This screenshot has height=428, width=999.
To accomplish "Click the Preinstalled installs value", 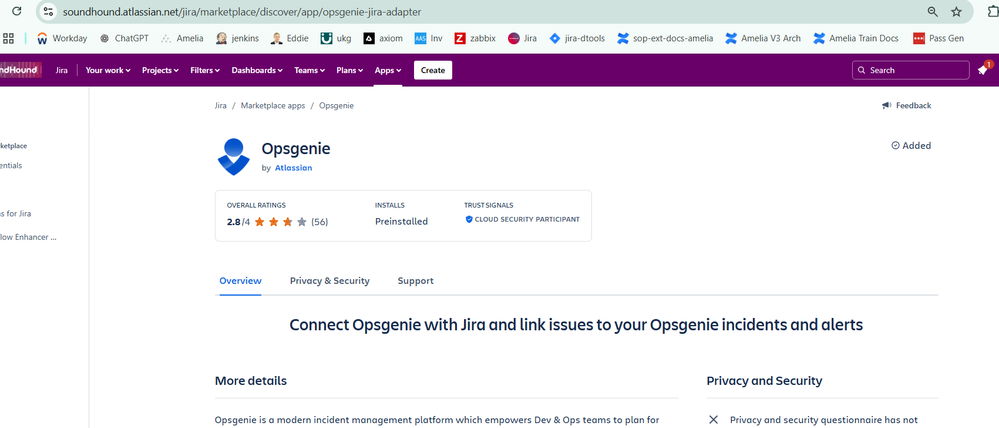I will tap(401, 222).
